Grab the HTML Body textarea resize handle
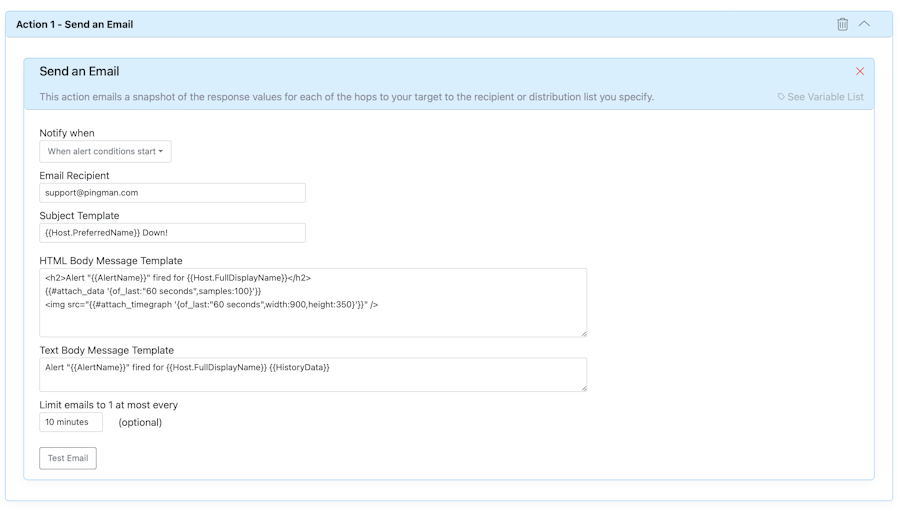900x511 pixels. point(583,333)
